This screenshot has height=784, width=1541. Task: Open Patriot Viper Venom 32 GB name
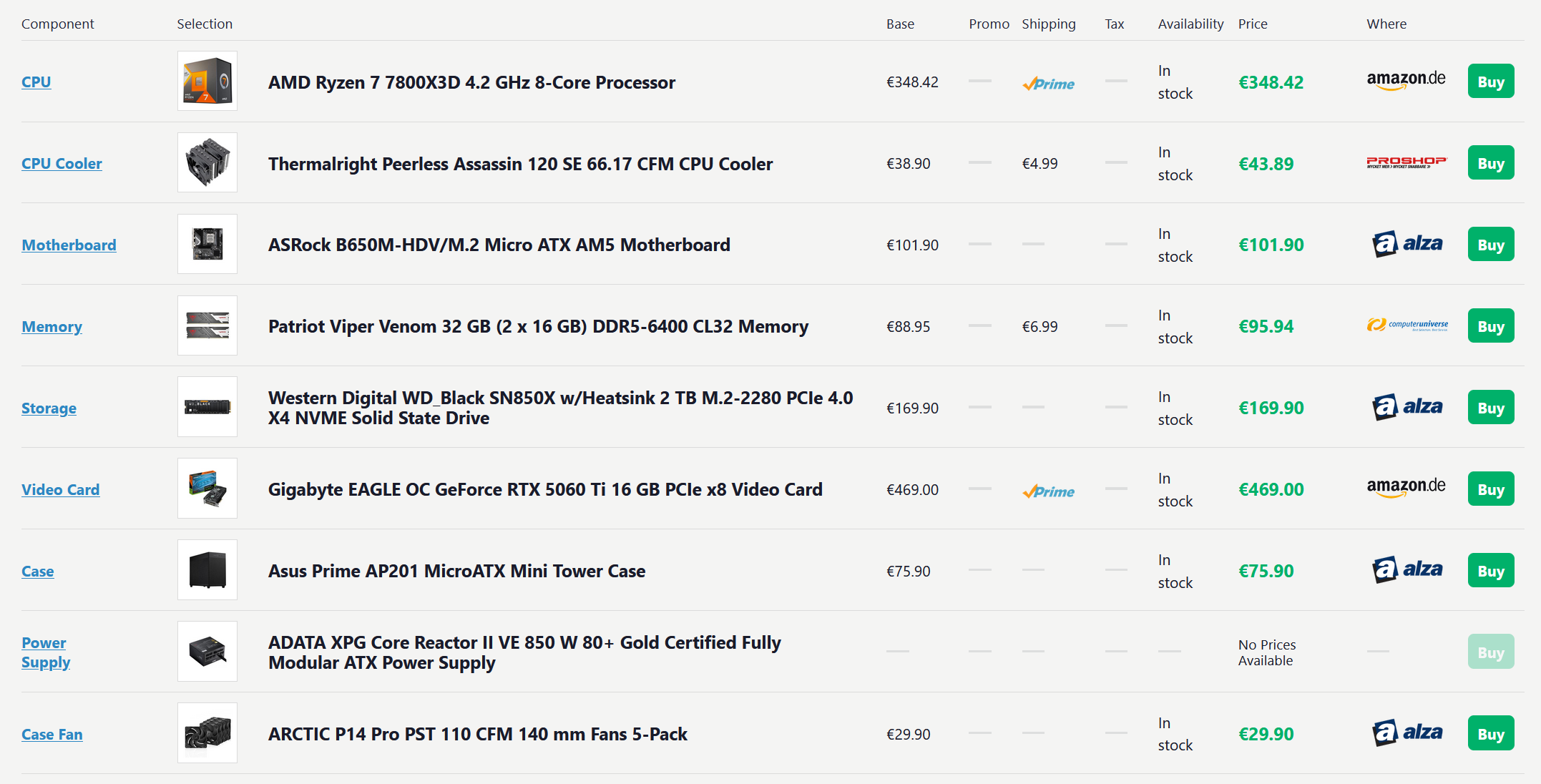click(x=538, y=327)
